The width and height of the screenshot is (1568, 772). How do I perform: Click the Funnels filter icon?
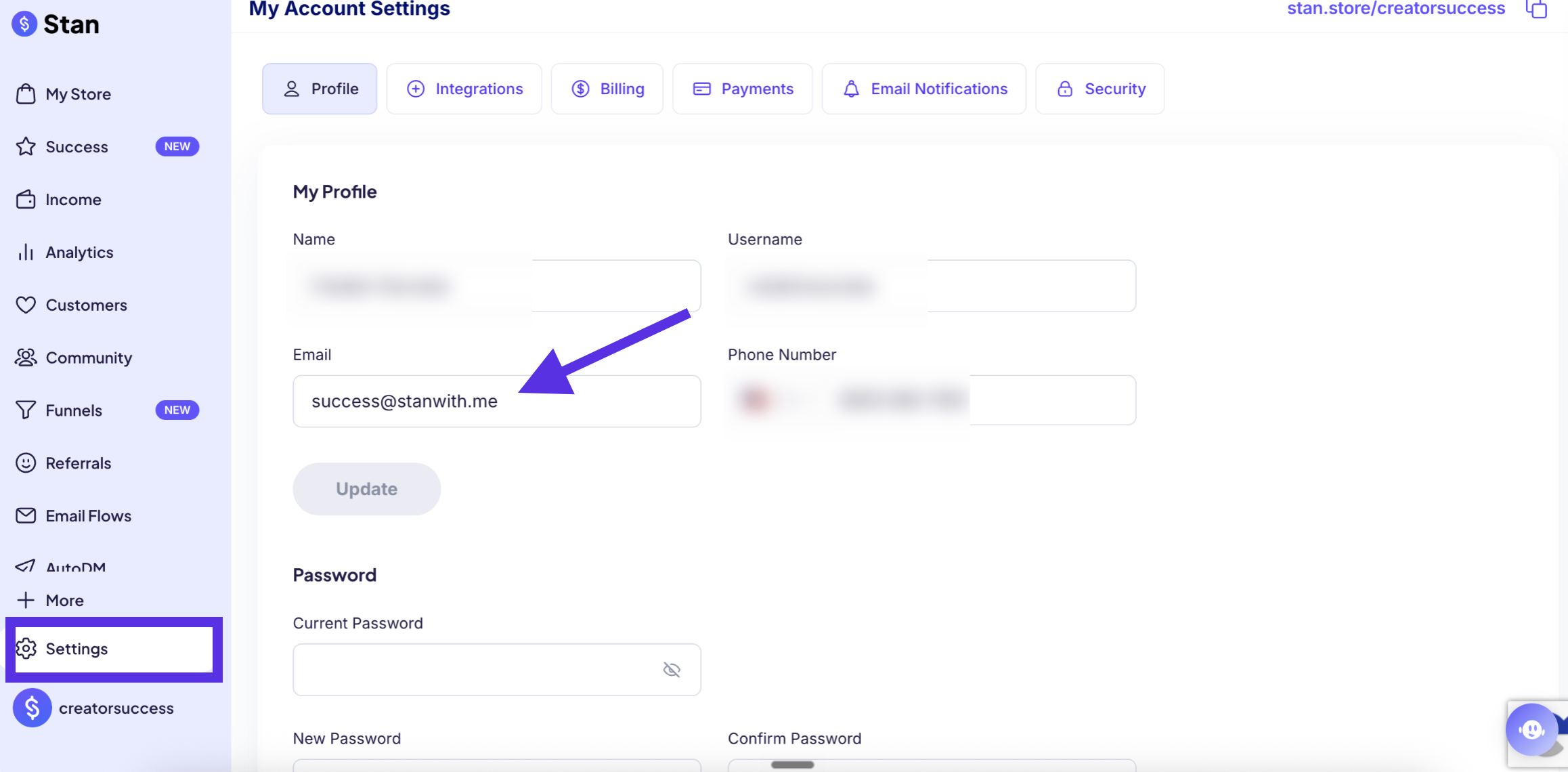(26, 410)
